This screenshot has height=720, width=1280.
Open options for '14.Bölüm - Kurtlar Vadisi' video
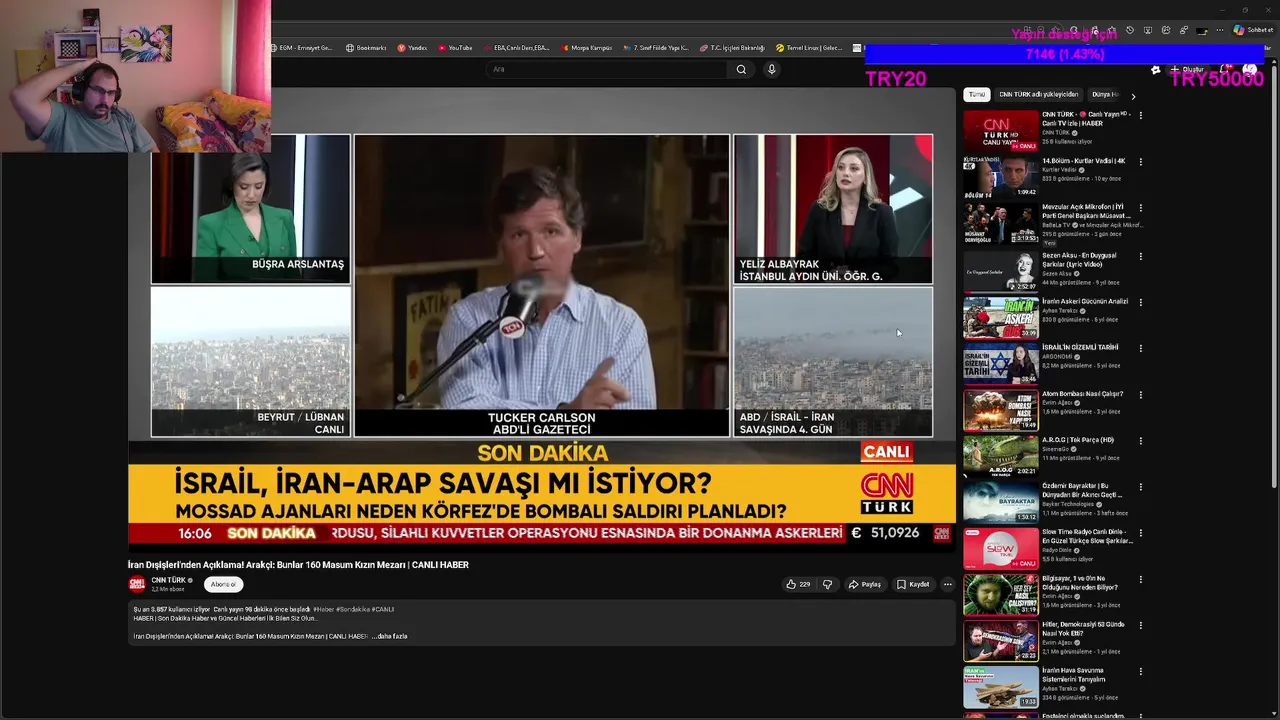click(x=1141, y=161)
